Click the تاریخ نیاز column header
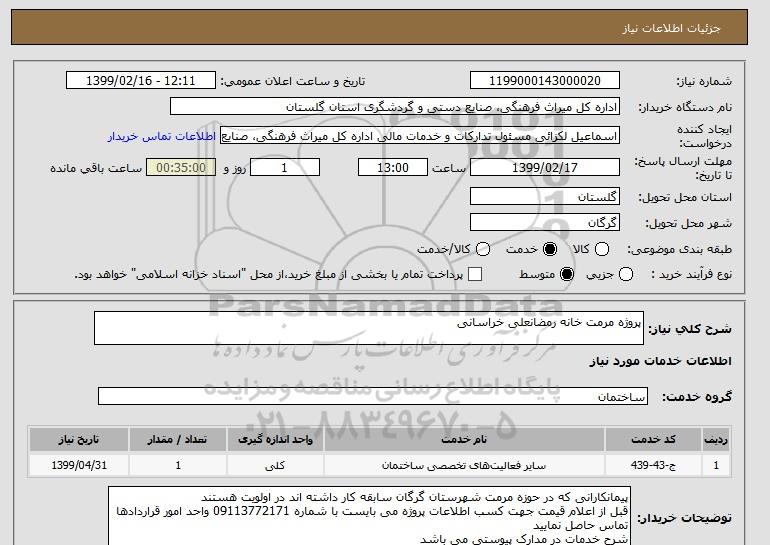This screenshot has width=770, height=545. click(x=79, y=439)
